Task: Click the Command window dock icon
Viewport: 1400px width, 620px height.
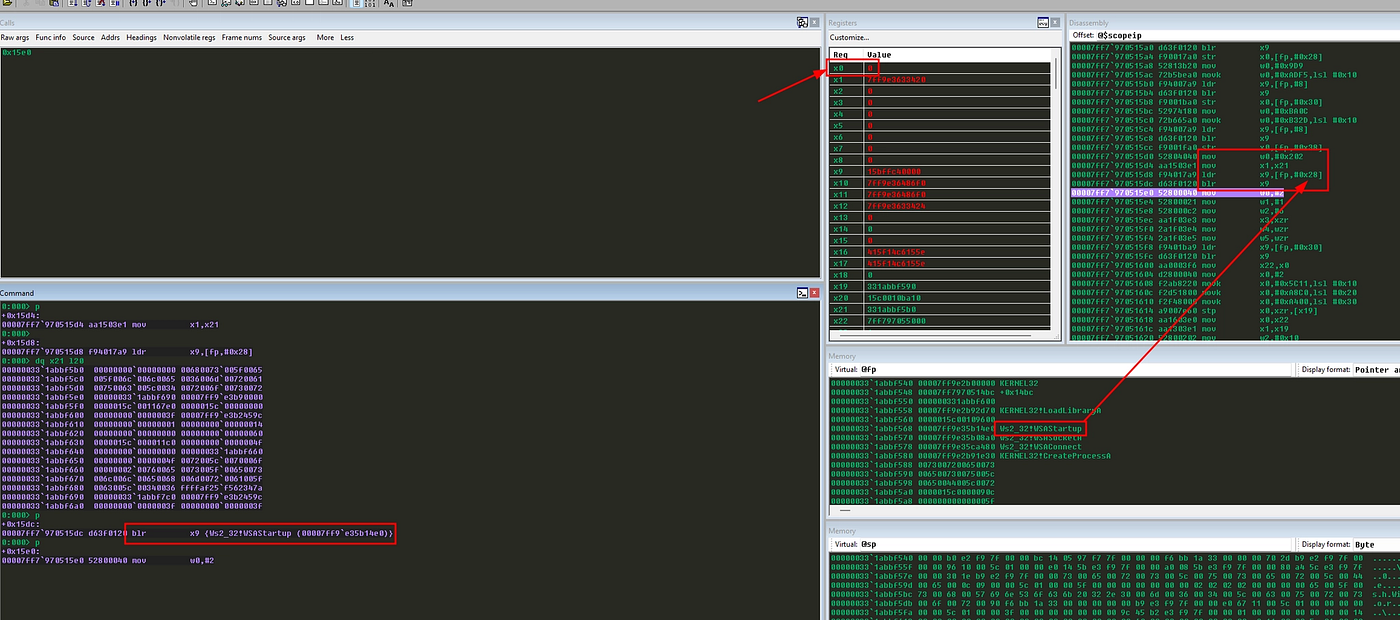Action: click(802, 293)
